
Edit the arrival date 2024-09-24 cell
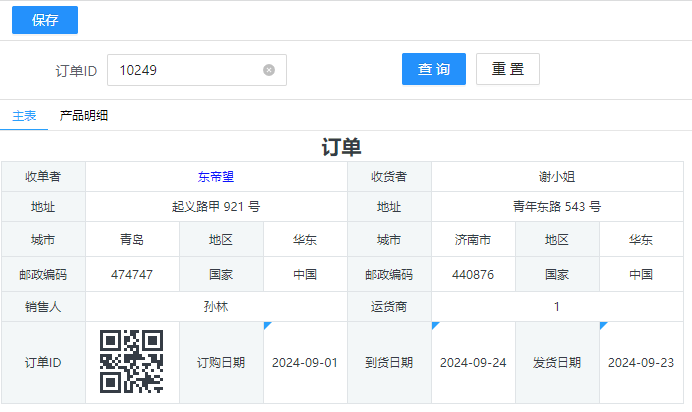(473, 363)
